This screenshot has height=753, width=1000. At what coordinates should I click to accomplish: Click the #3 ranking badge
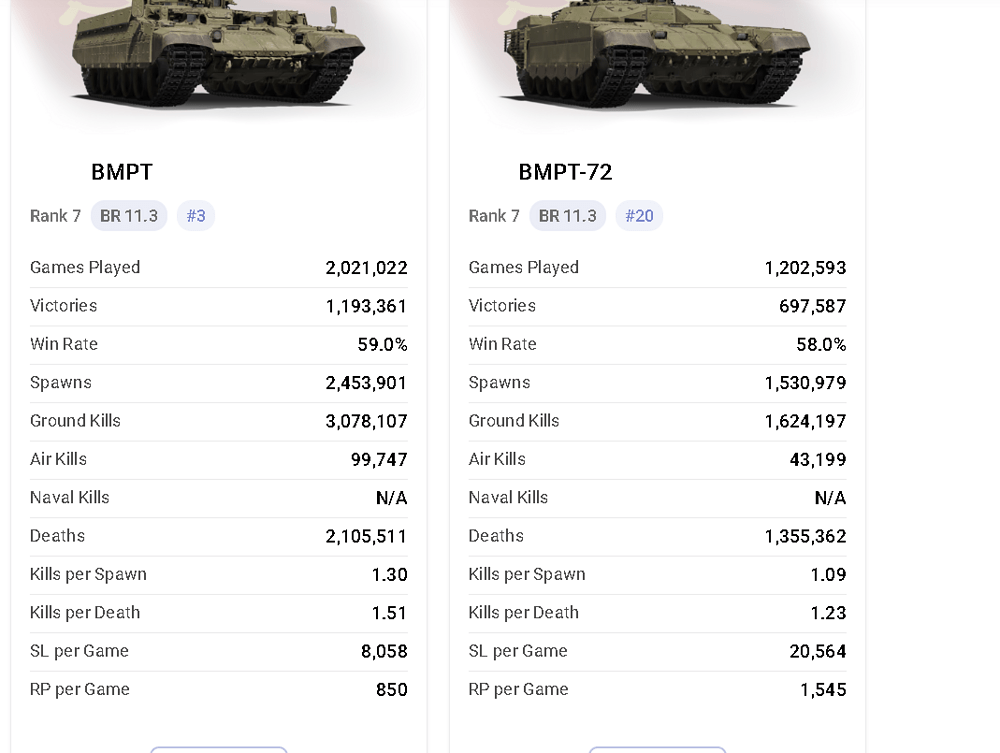coord(196,216)
